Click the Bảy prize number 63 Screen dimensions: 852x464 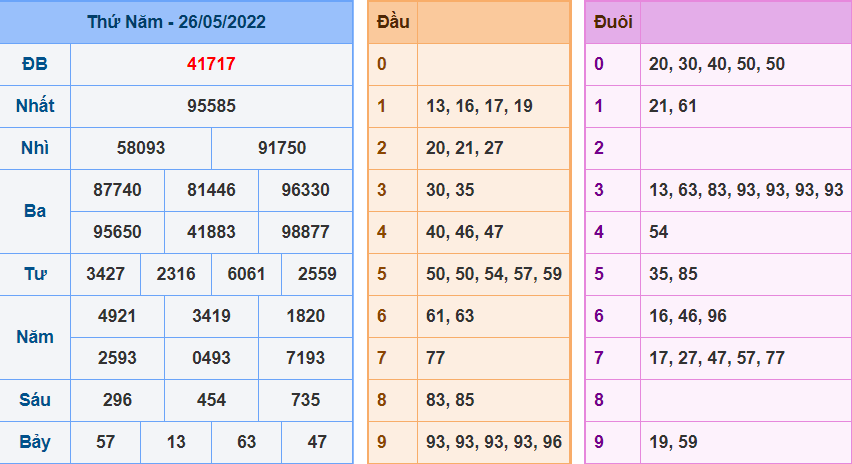click(x=246, y=442)
